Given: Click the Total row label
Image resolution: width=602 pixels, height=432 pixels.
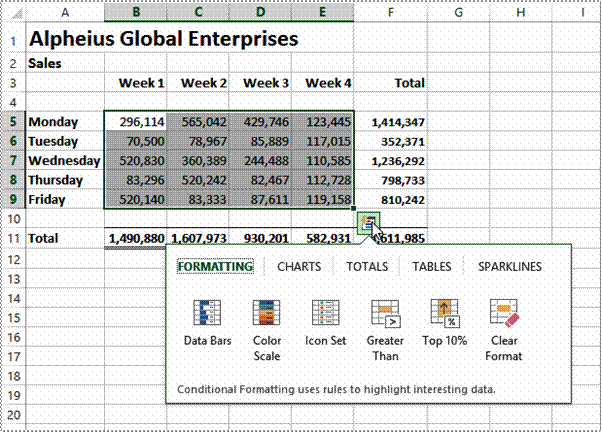Looking at the screenshot, I should tap(65, 238).
